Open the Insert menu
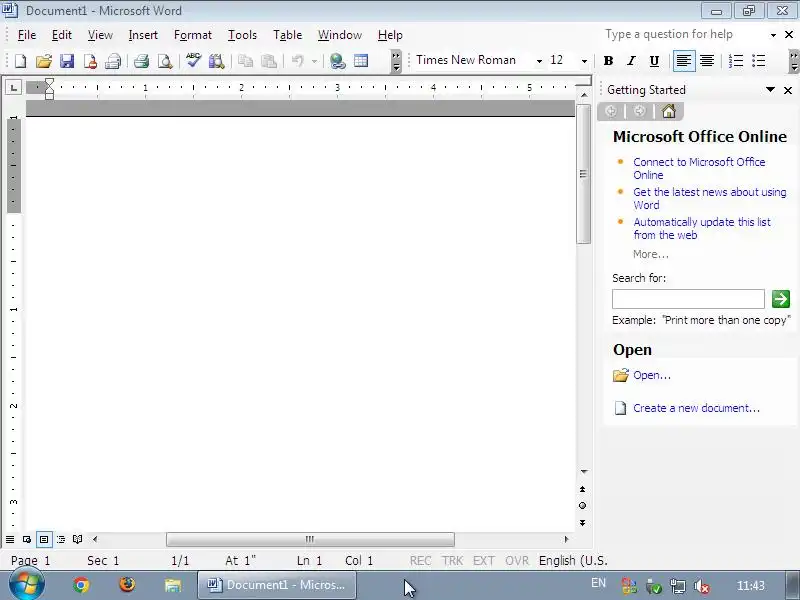The image size is (800, 600). (143, 35)
